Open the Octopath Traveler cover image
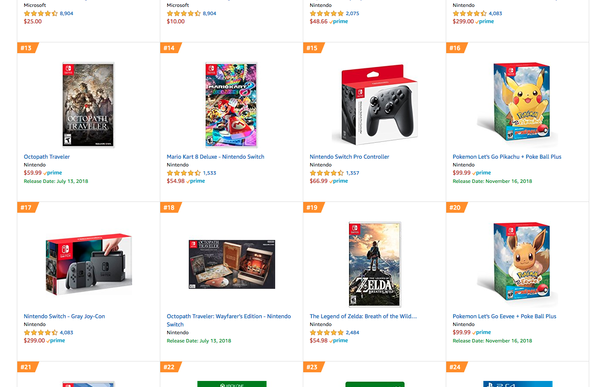The image size is (600, 387). click(88, 105)
